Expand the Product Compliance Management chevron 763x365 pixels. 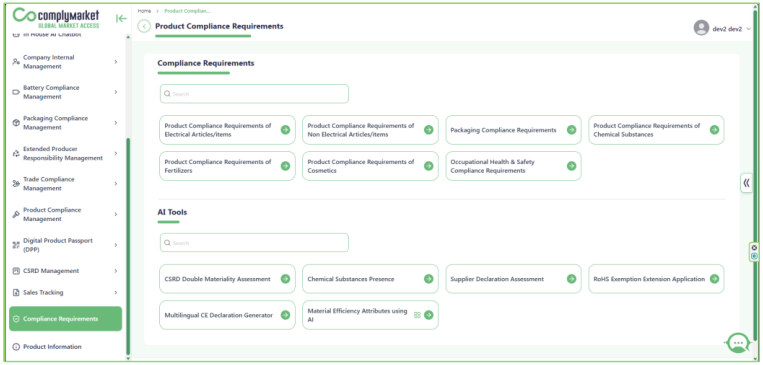(116, 215)
